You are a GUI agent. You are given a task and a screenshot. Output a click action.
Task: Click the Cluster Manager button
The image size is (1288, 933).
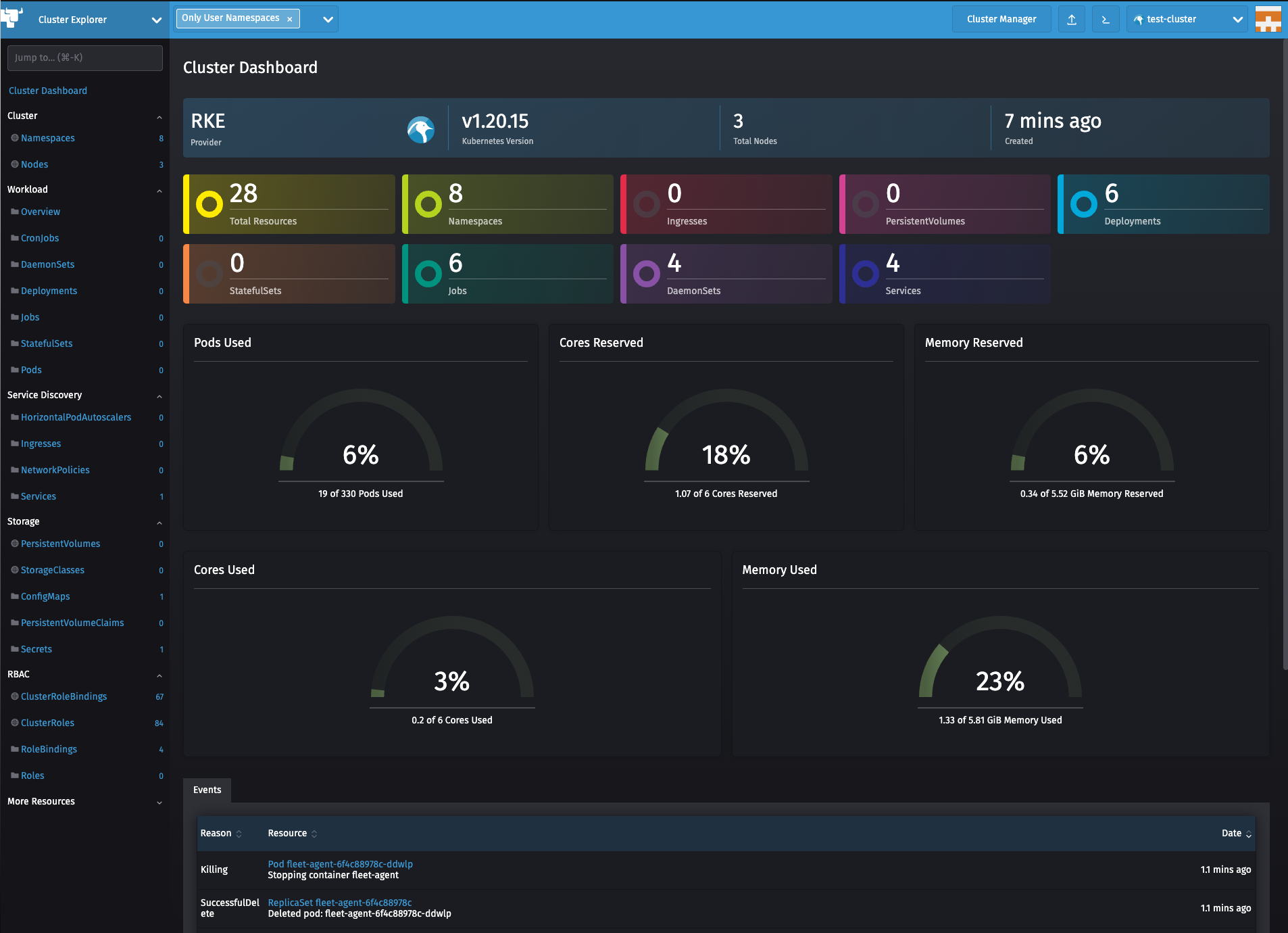pyautogui.click(x=1001, y=20)
